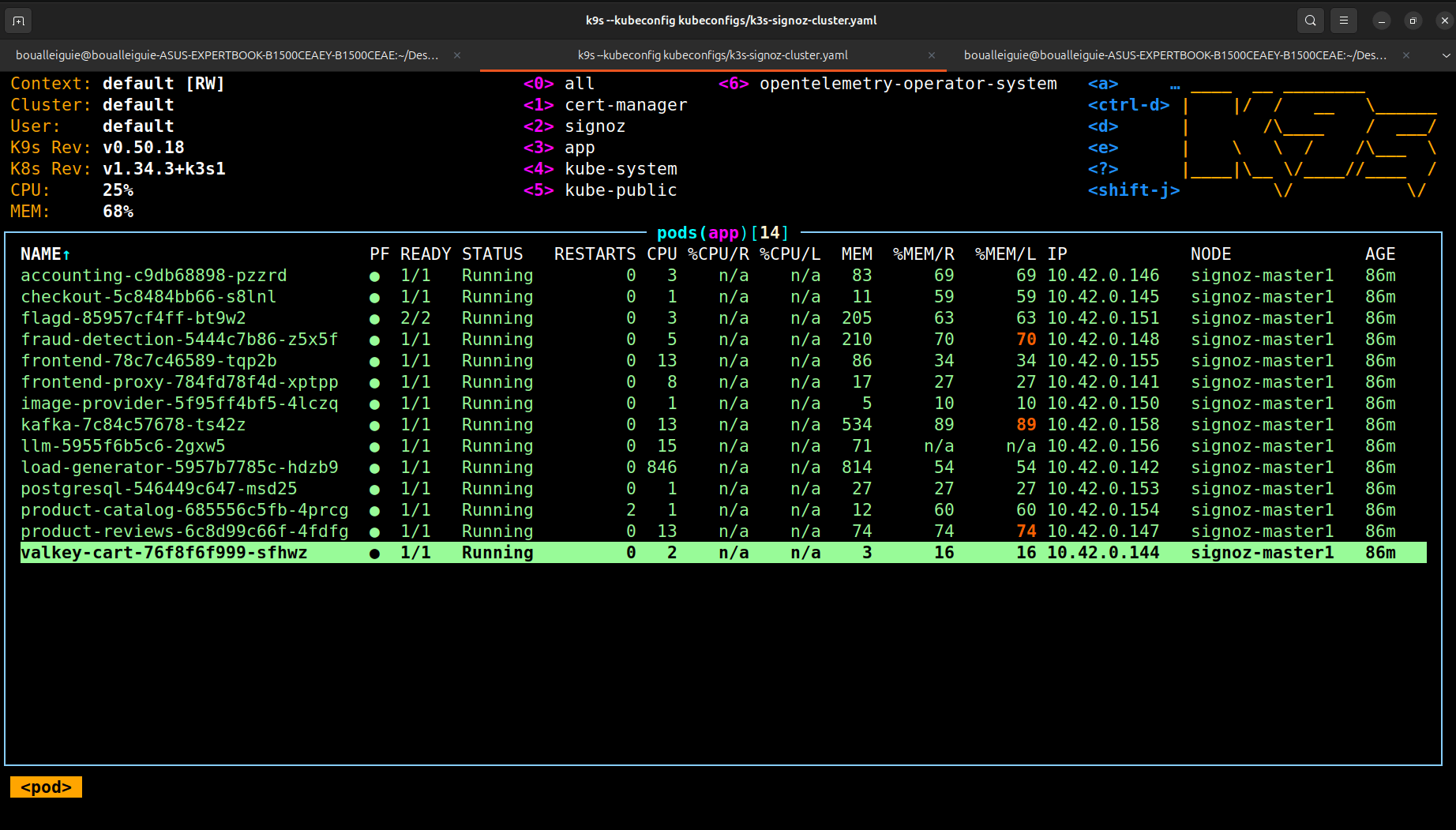Select the kube-system namespace shortcut
The width and height of the screenshot is (1456, 830).
tap(600, 169)
